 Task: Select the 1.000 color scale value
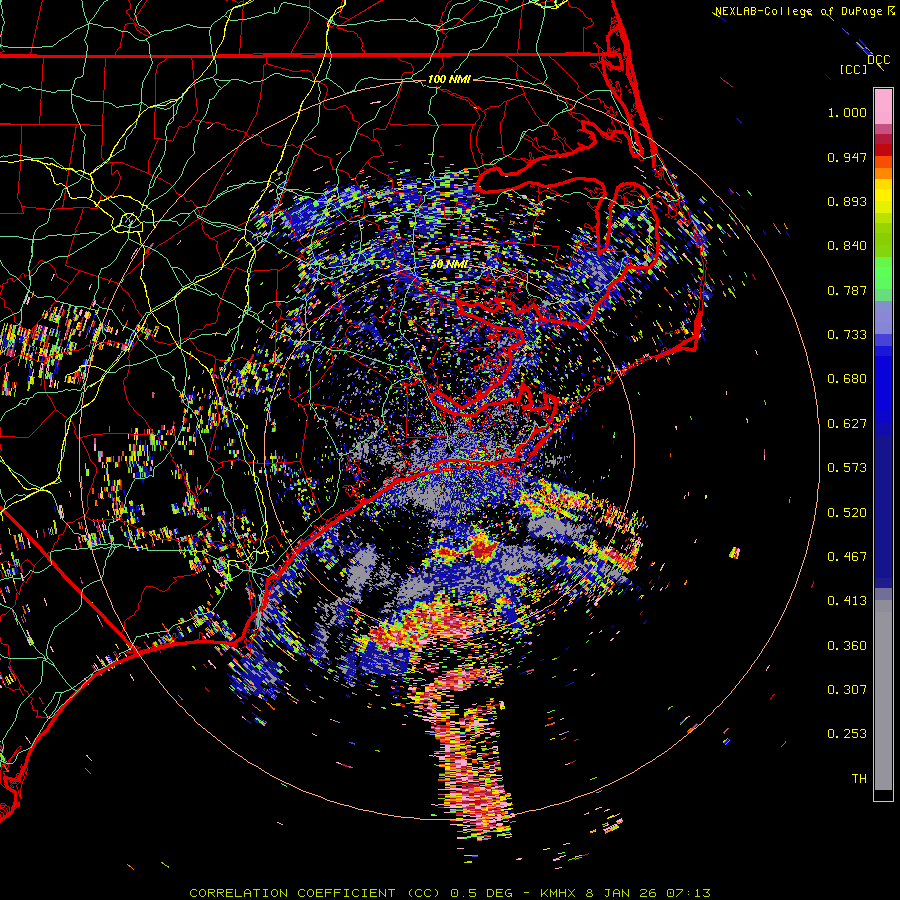(847, 112)
